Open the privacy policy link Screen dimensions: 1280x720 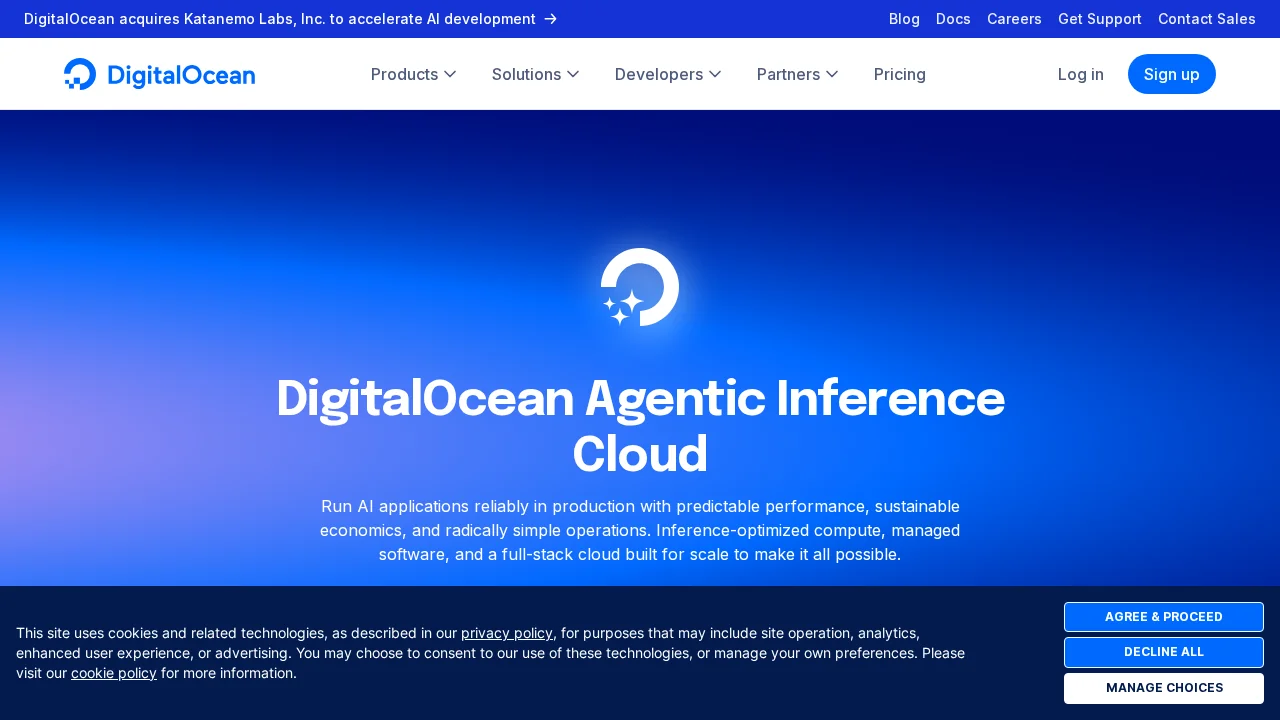507,633
